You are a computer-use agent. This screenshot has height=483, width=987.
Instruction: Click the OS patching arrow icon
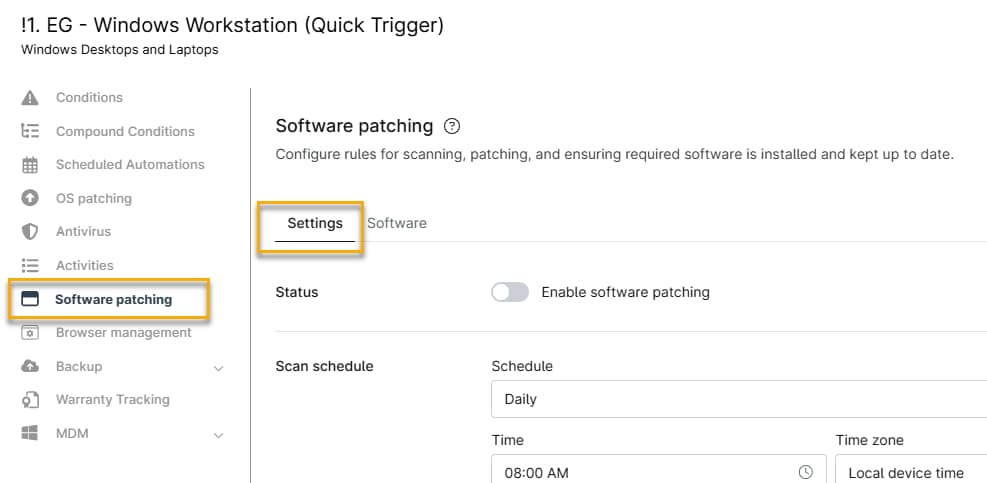(30, 198)
